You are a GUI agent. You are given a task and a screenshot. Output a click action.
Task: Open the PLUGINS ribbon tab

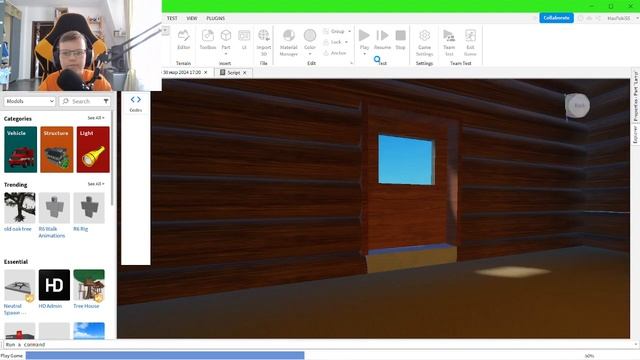pyautogui.click(x=216, y=18)
